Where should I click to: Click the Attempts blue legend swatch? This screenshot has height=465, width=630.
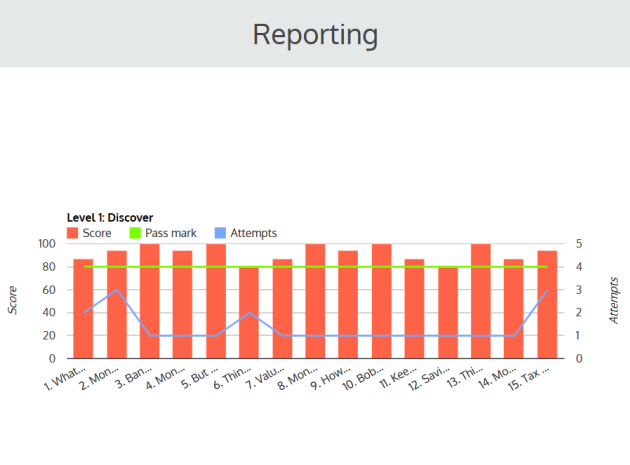[x=220, y=233]
